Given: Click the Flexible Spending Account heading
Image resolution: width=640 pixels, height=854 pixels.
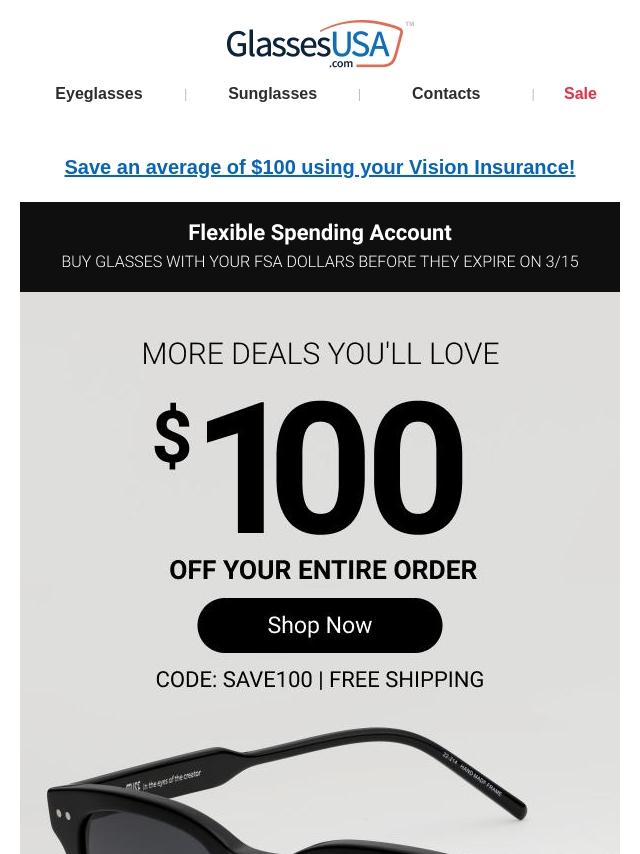Looking at the screenshot, I should pos(320,233).
